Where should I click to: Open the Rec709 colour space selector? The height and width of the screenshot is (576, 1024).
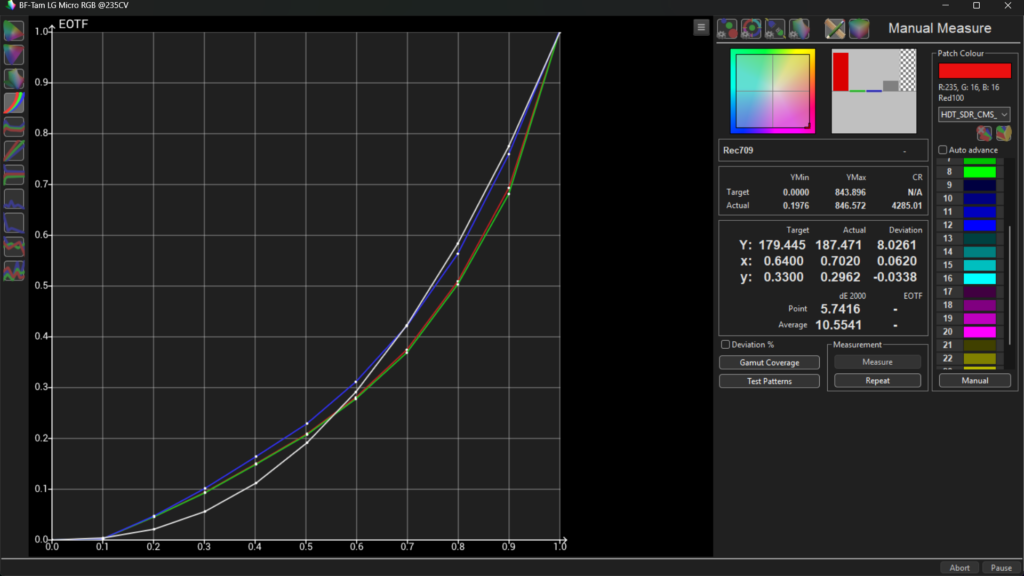823,150
